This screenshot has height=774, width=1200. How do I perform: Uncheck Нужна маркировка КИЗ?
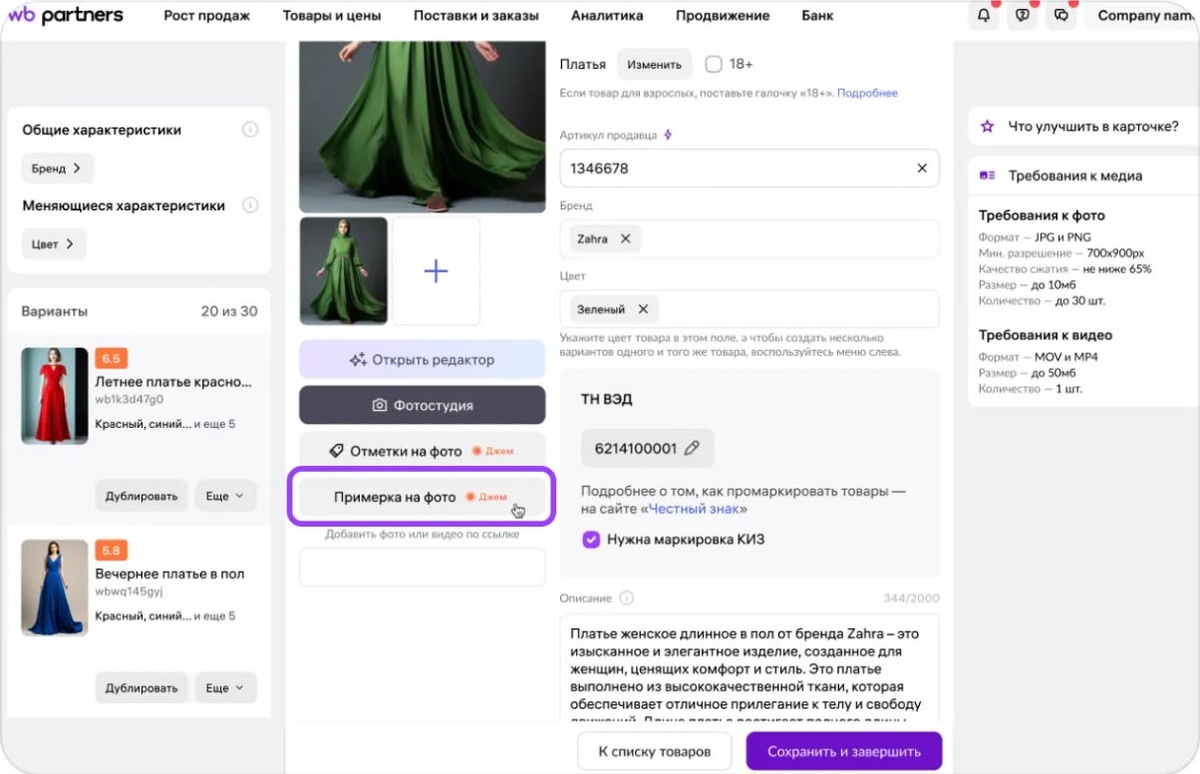point(590,539)
